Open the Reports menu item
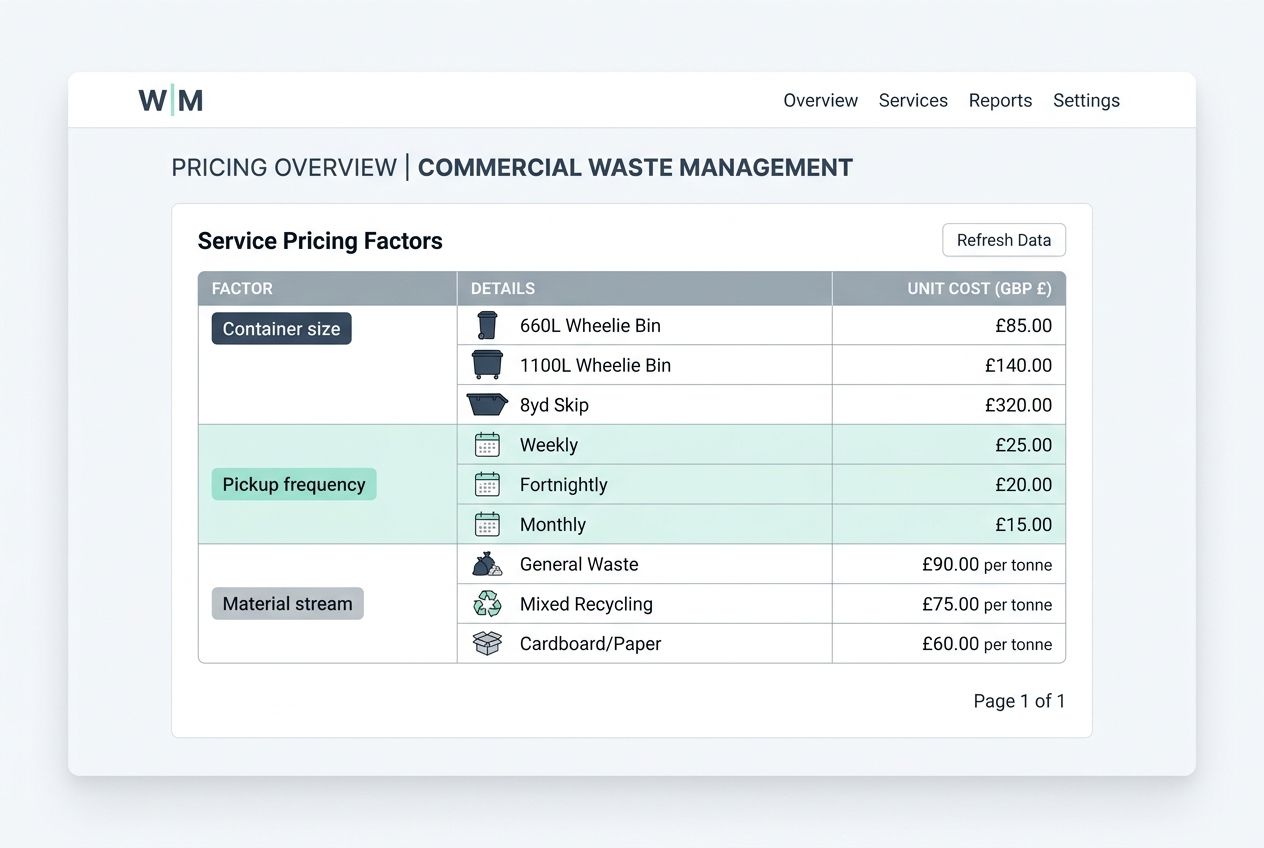 click(x=1000, y=100)
